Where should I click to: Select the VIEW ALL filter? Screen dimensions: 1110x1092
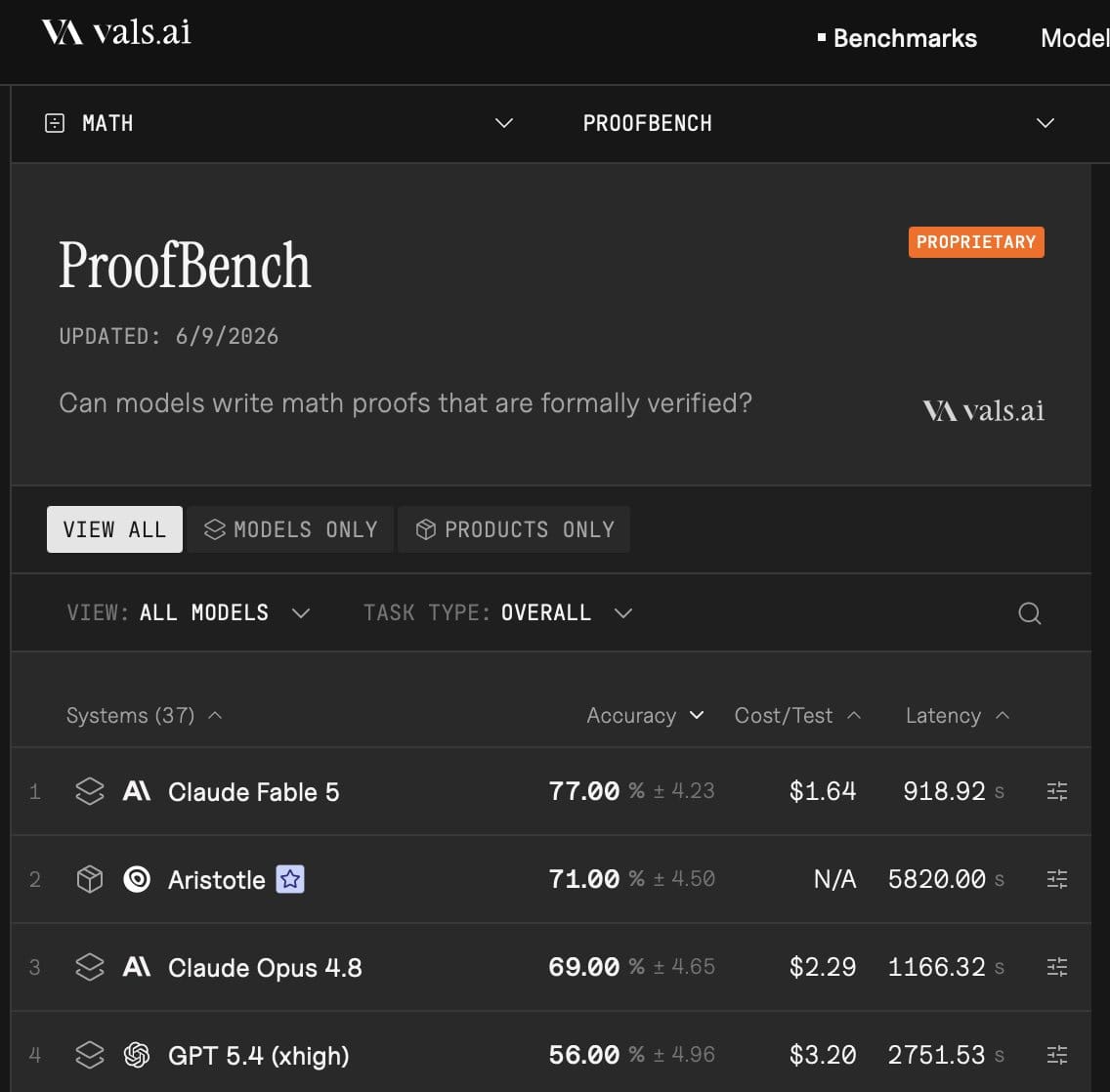(114, 529)
